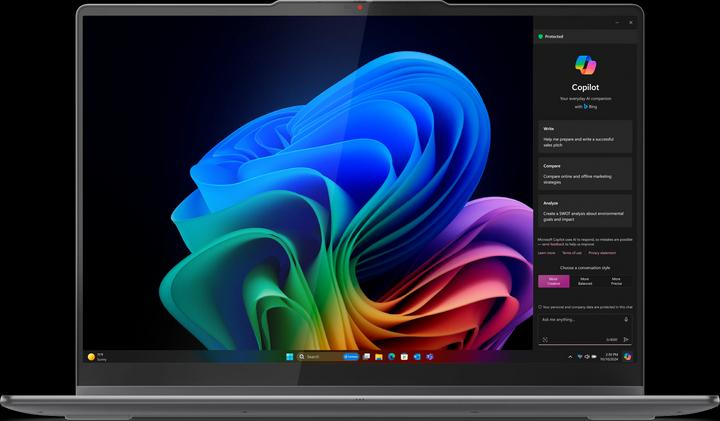Click the green Protected shield indicator
This screenshot has height=421, width=720.
pos(540,36)
